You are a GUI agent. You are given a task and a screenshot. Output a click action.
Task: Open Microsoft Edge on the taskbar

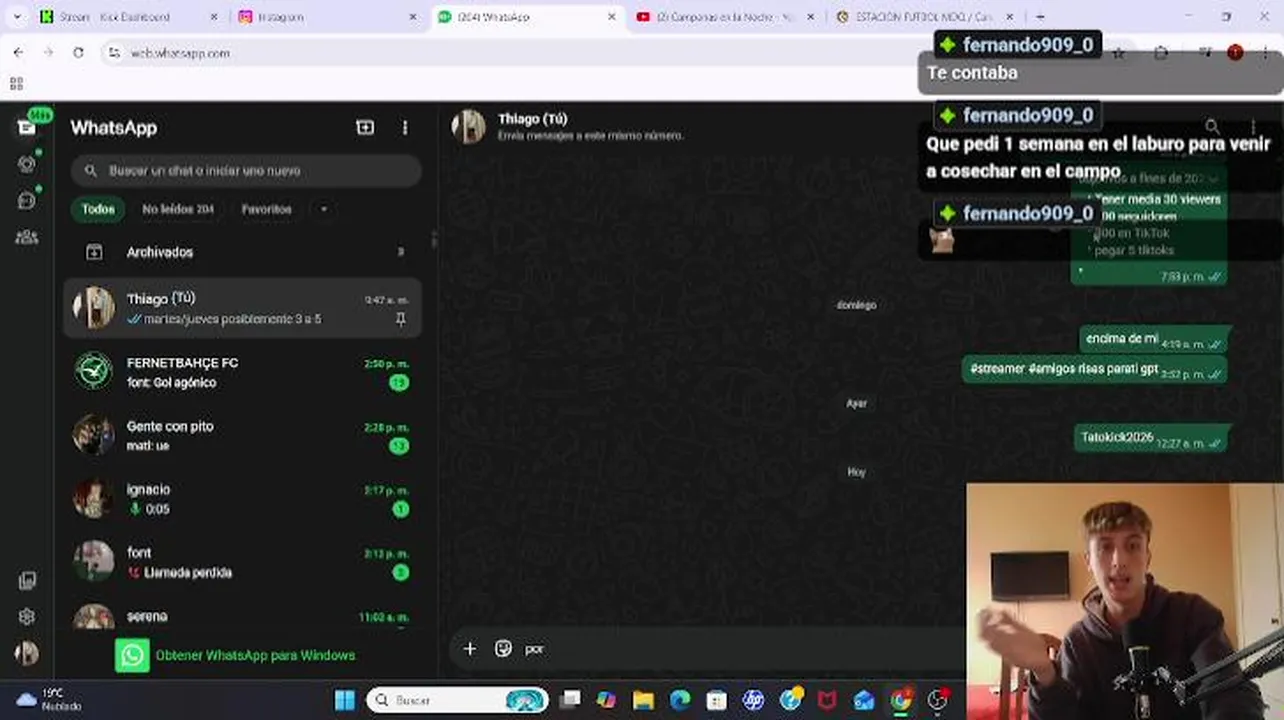(680, 700)
